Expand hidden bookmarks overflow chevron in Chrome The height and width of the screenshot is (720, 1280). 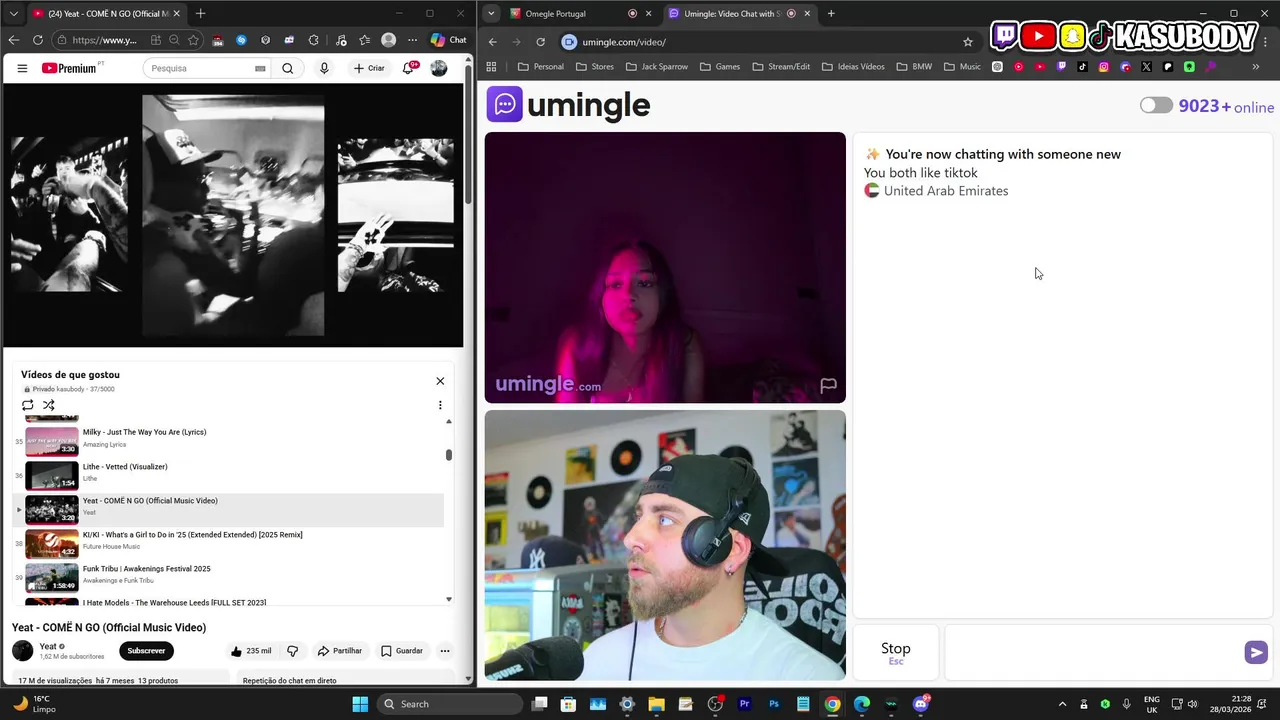pos(1255,67)
